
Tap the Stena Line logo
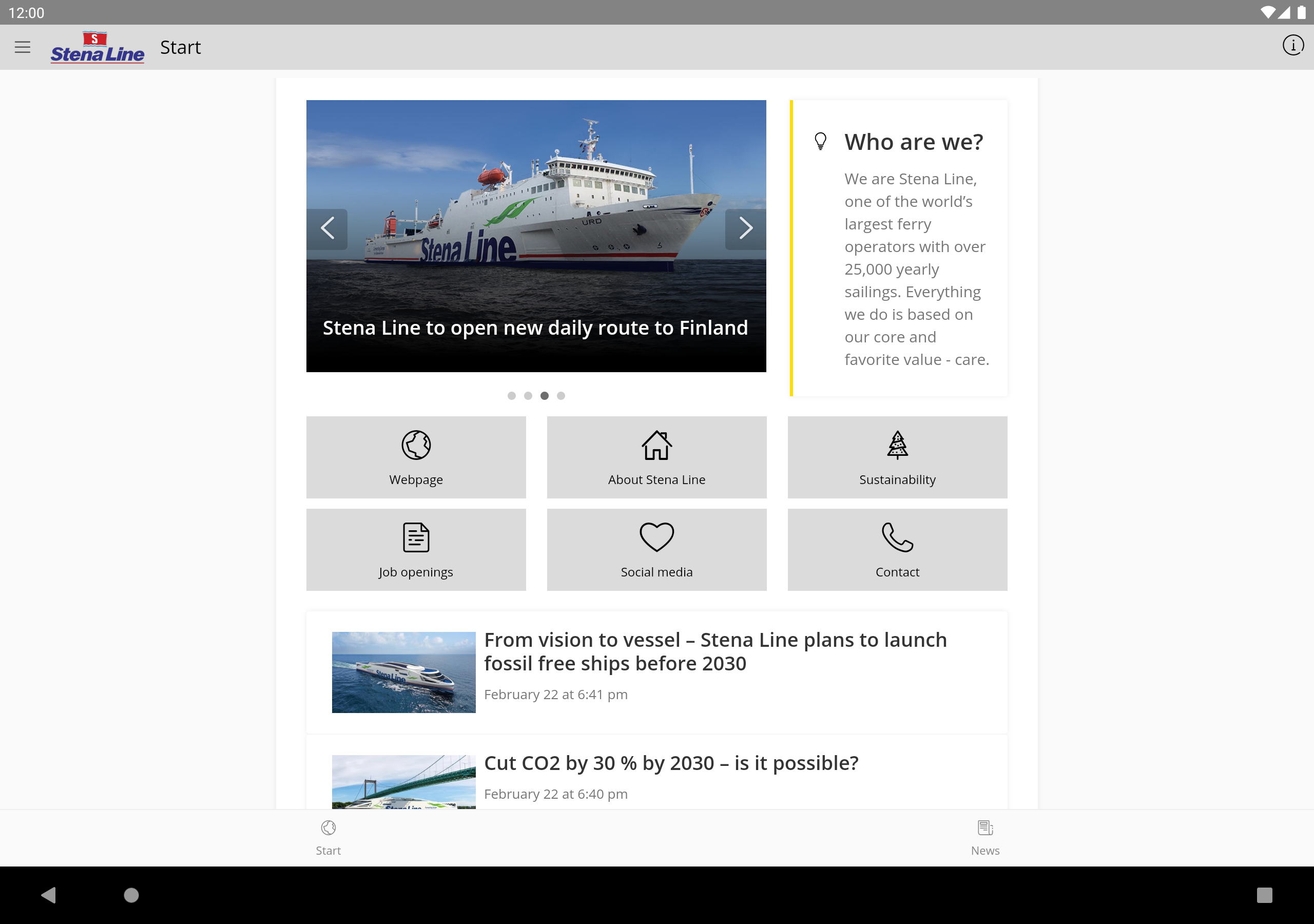[x=98, y=48]
